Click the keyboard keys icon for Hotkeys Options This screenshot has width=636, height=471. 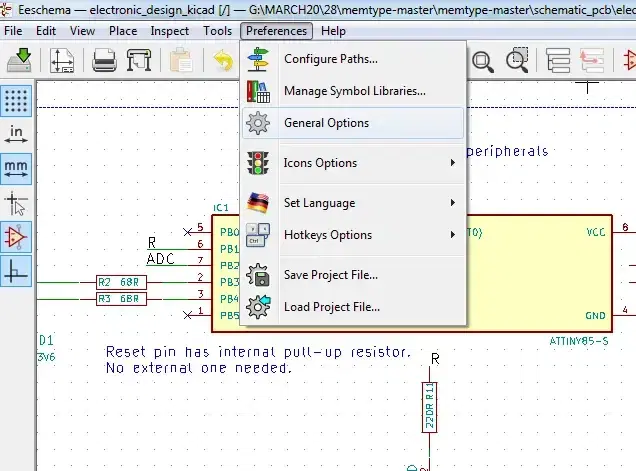258,235
